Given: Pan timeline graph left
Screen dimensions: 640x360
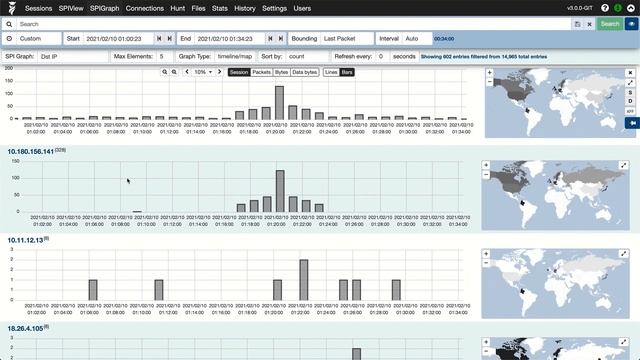Looking at the screenshot, I should point(187,72).
